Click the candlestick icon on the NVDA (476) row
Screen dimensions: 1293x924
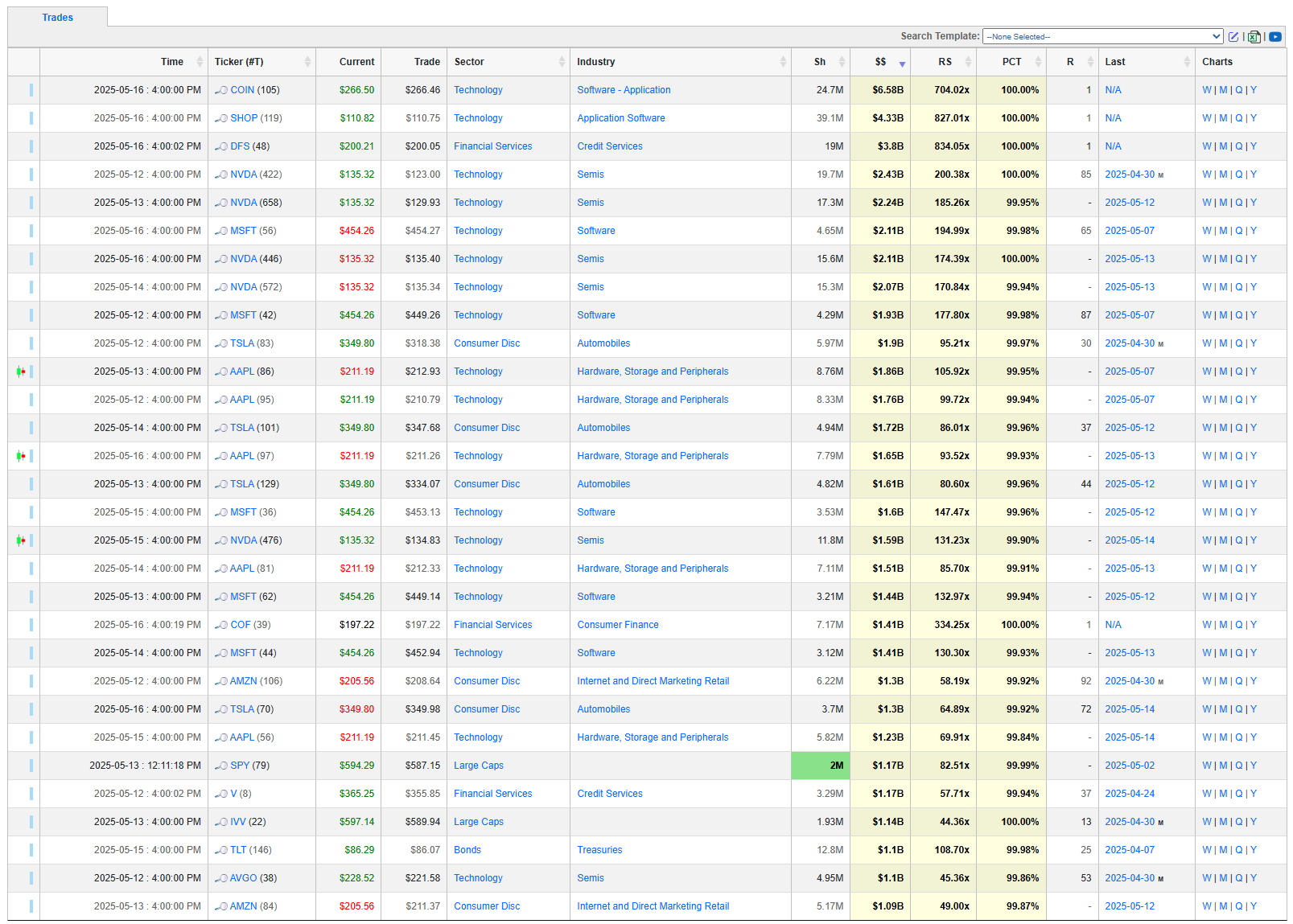pos(21,540)
